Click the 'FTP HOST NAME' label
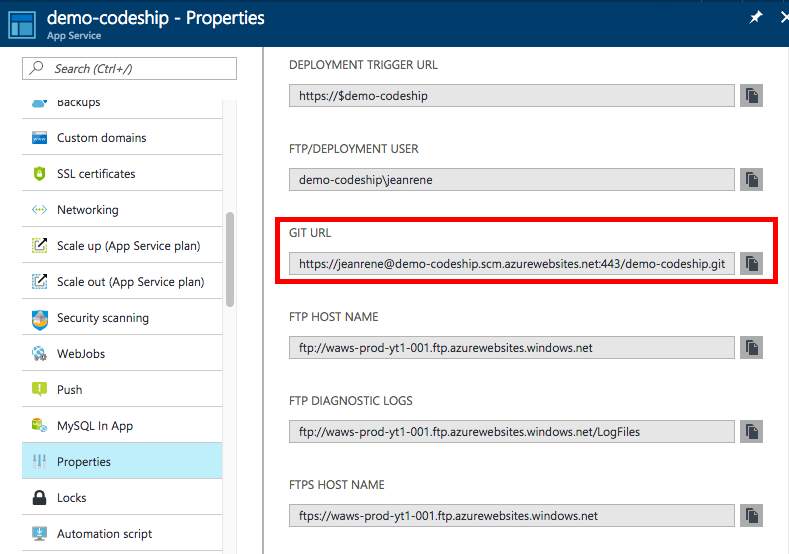 334,317
